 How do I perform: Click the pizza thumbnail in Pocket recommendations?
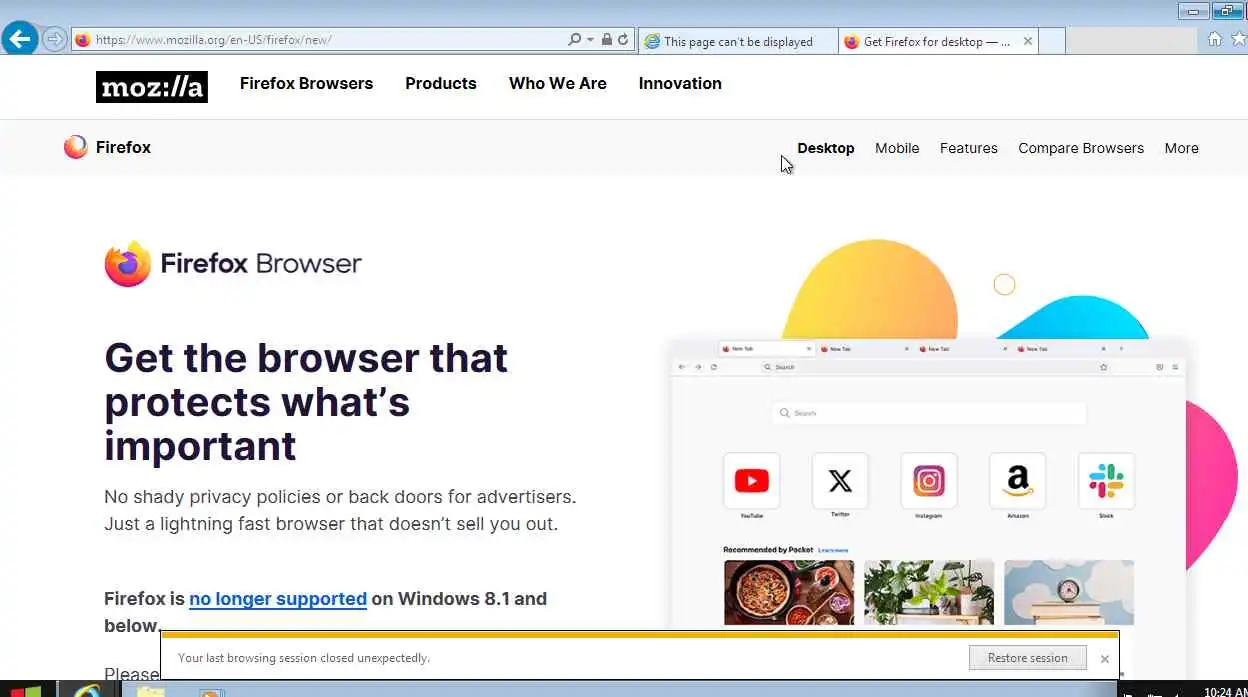tap(789, 592)
